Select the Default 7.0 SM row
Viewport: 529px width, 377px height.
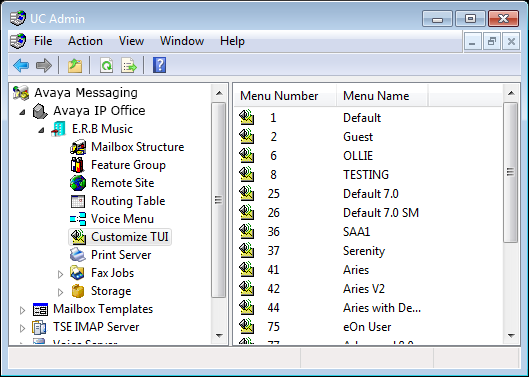368,212
